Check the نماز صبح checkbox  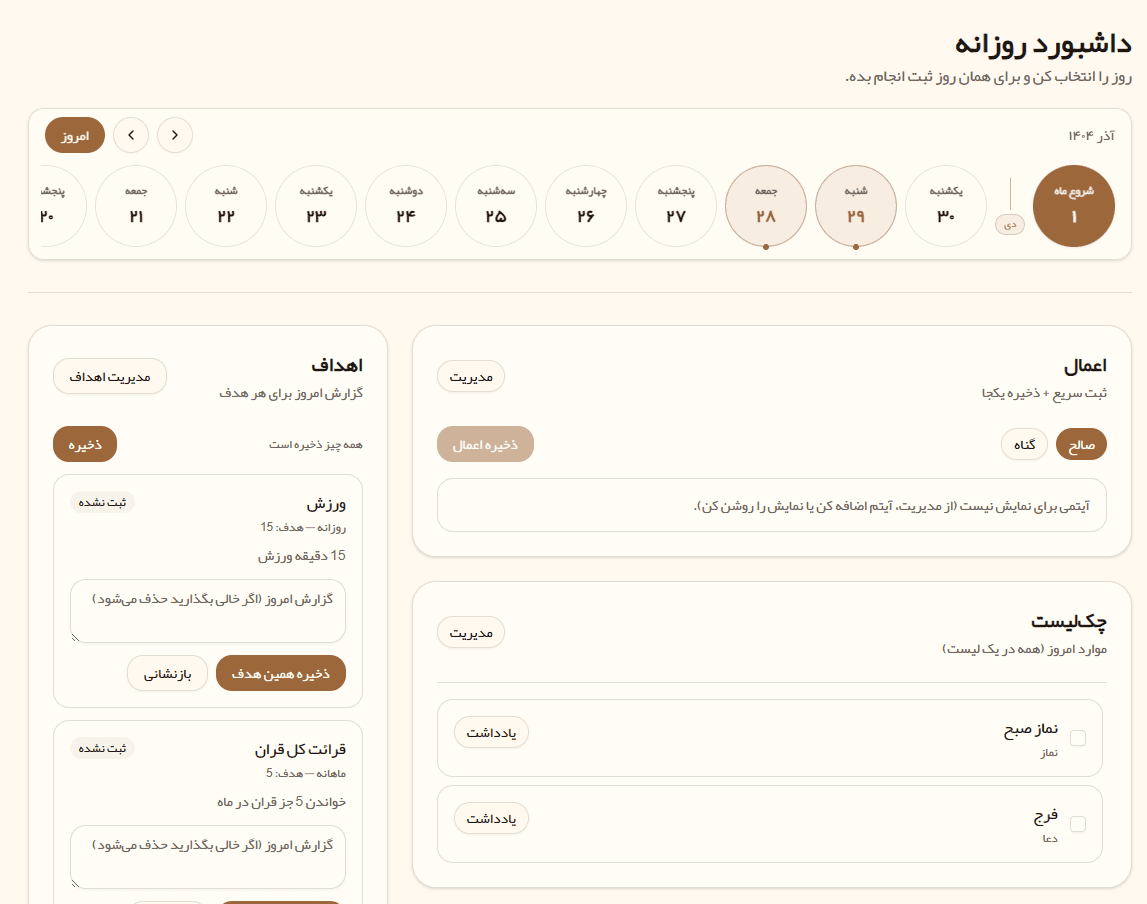click(x=1078, y=738)
